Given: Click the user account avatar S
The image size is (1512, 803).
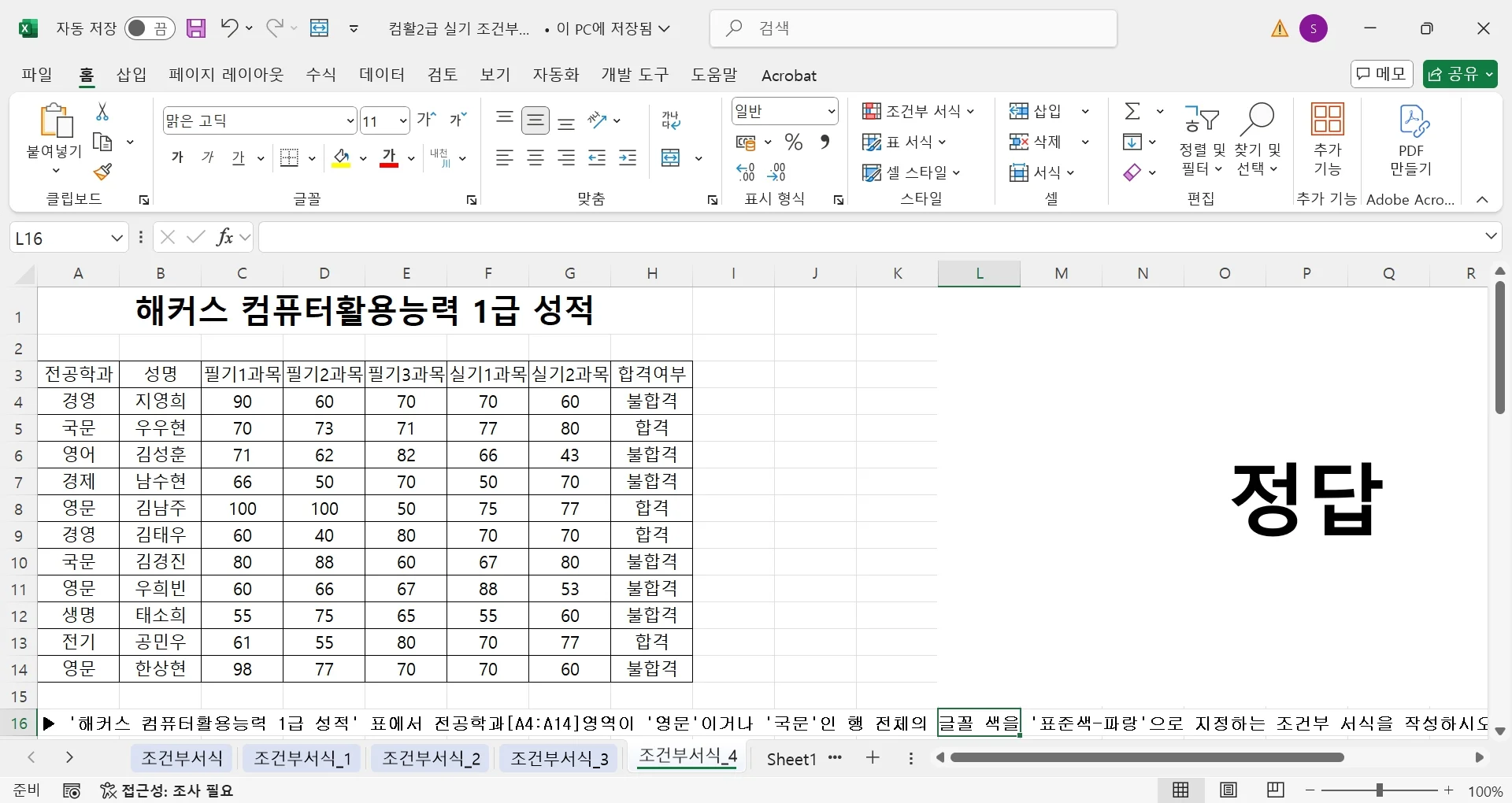Looking at the screenshot, I should coord(1314,28).
